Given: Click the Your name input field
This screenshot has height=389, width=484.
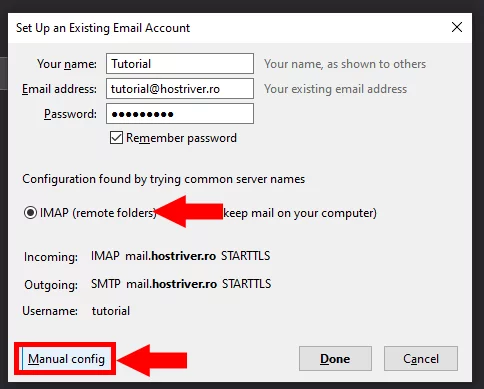Looking at the screenshot, I should [180, 63].
